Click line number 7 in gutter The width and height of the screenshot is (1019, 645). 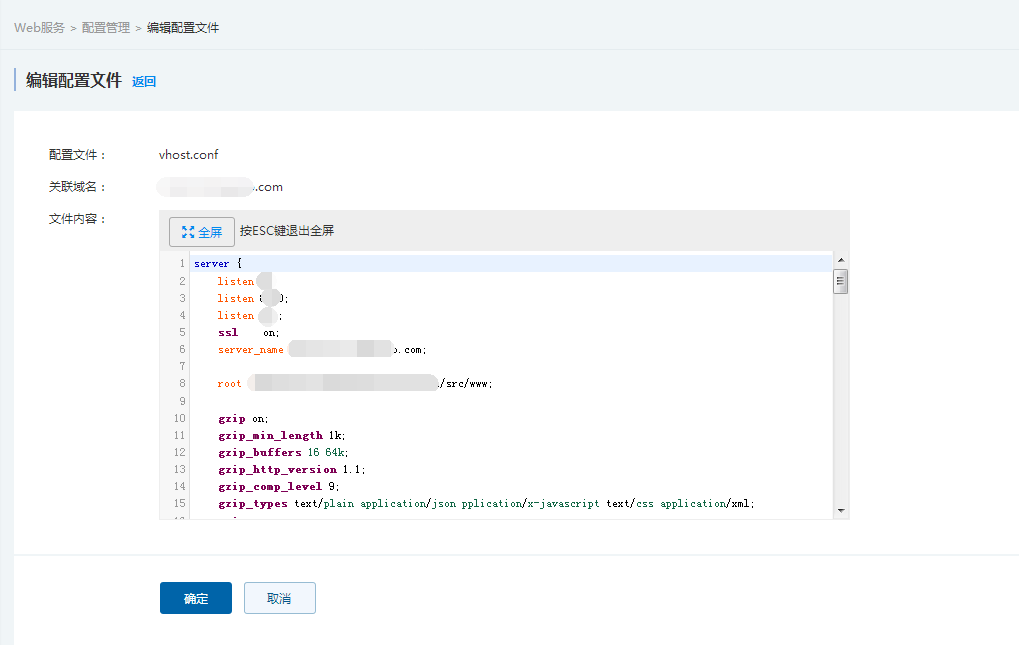[182, 366]
